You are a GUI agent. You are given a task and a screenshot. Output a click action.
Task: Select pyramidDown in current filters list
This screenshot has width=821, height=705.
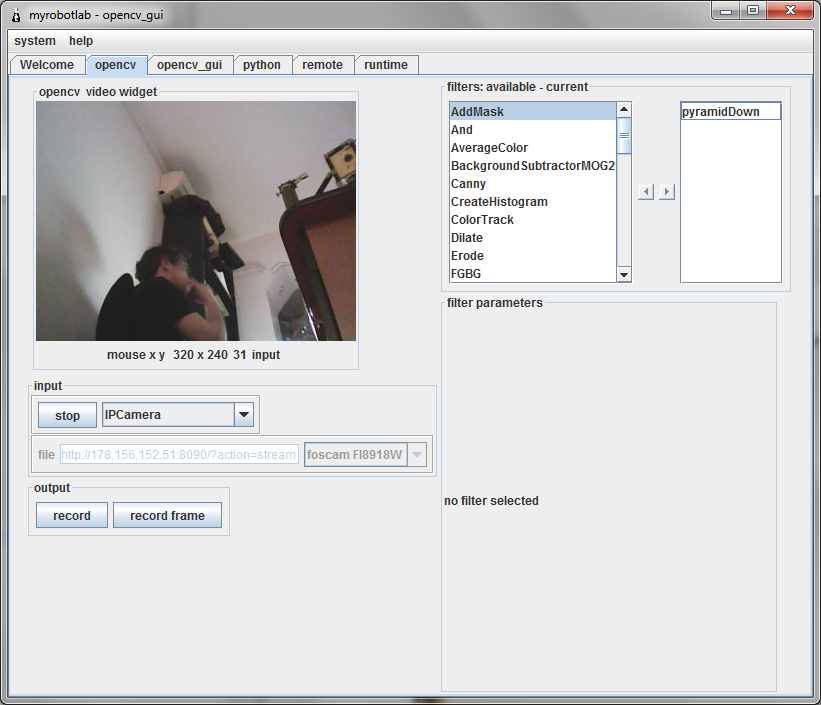click(731, 112)
